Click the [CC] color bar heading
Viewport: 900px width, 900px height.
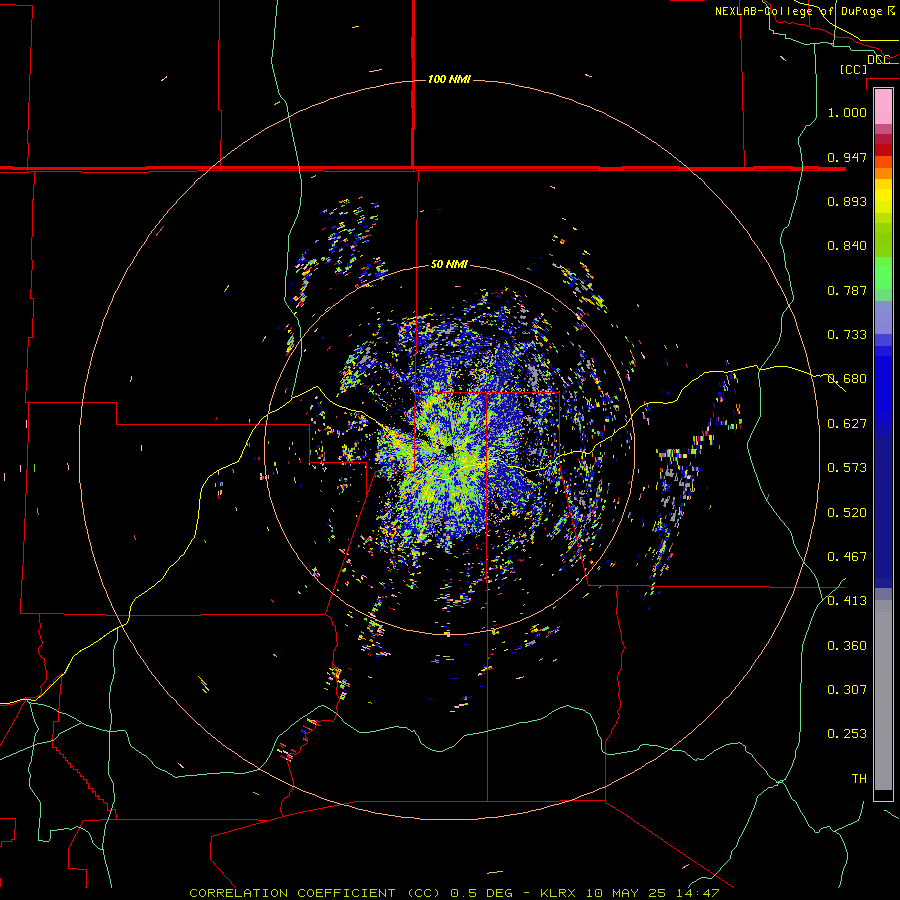tap(853, 69)
